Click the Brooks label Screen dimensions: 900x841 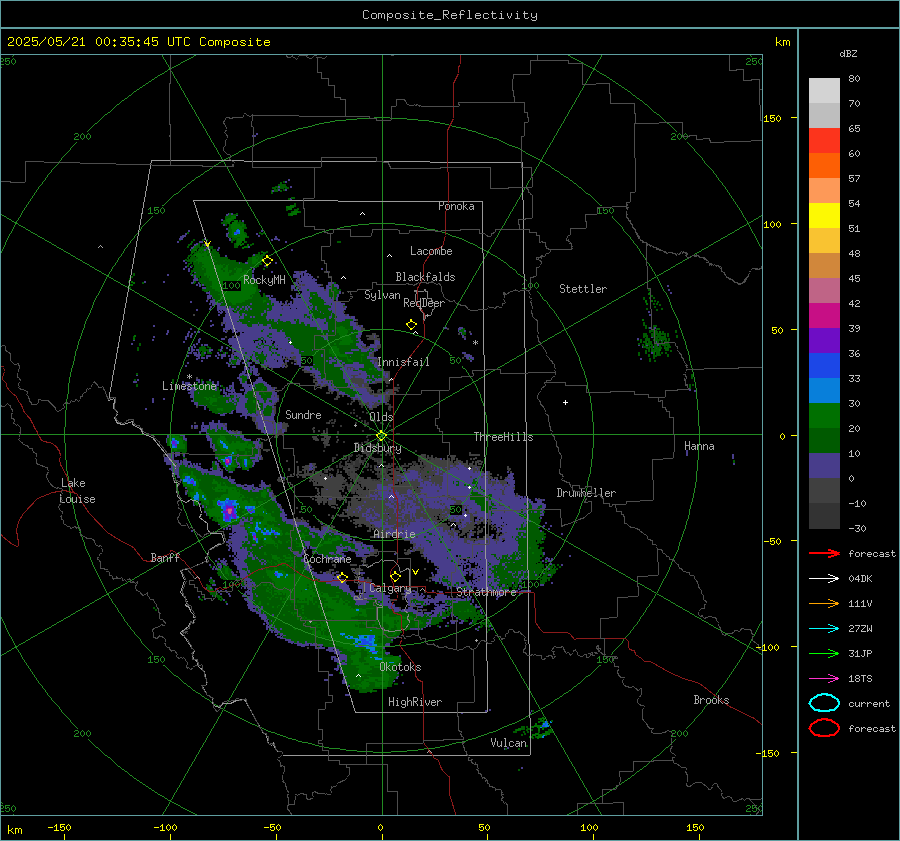click(711, 700)
